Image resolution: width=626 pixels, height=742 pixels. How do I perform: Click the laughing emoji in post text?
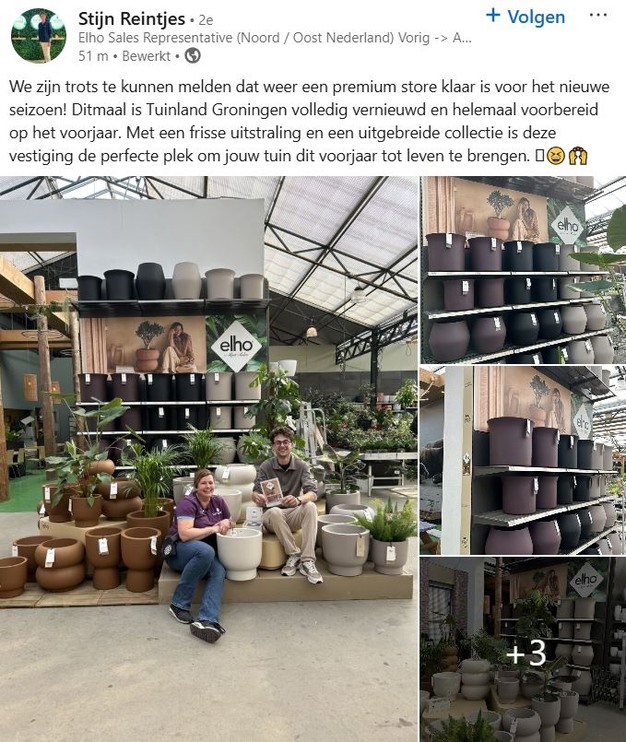pyautogui.click(x=555, y=156)
